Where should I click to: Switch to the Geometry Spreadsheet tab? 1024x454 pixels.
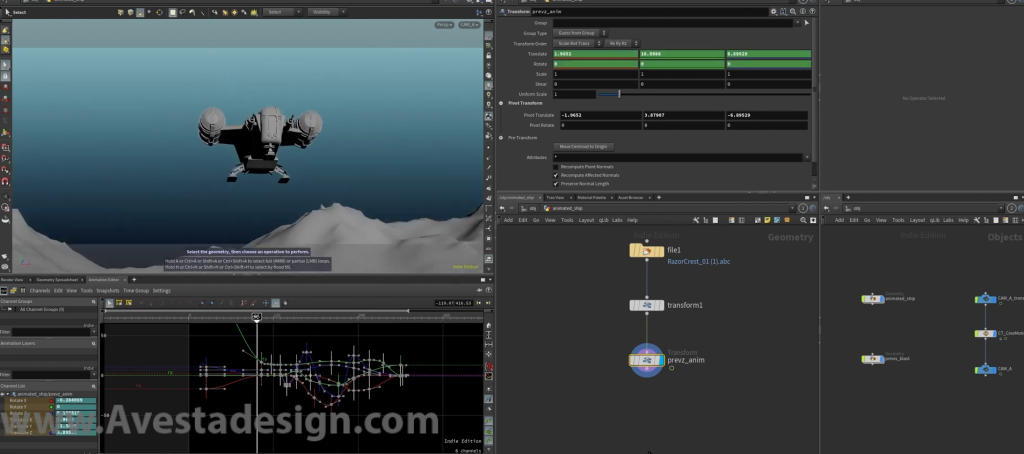click(x=57, y=280)
